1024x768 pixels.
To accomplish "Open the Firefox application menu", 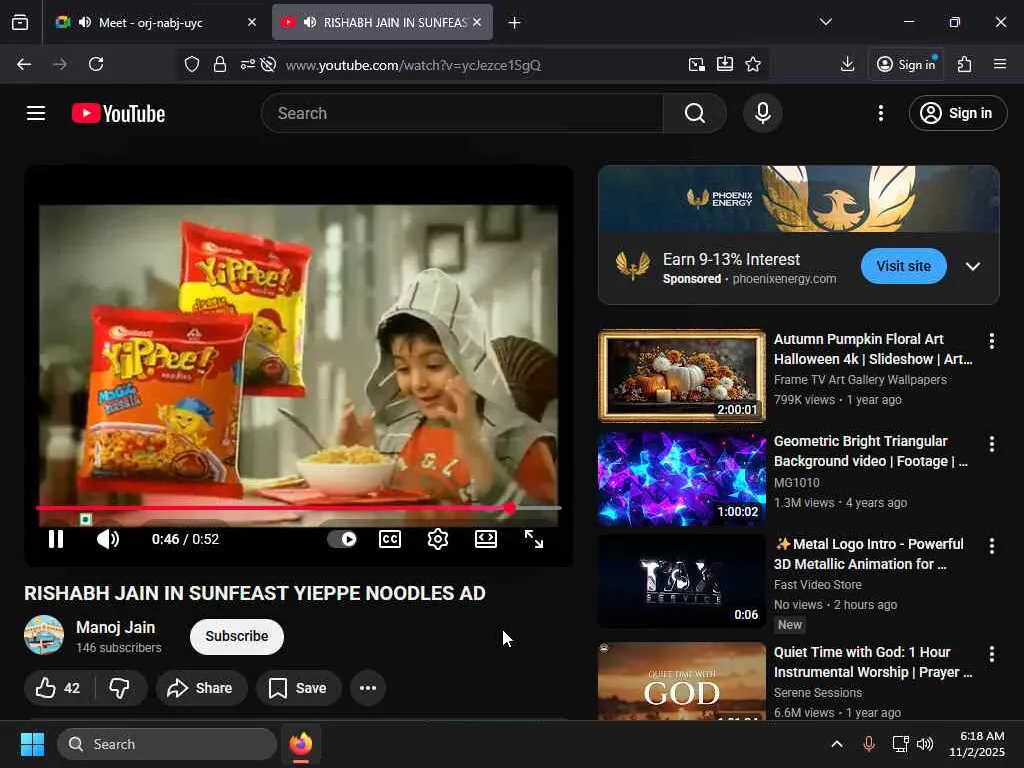I will [x=1000, y=64].
